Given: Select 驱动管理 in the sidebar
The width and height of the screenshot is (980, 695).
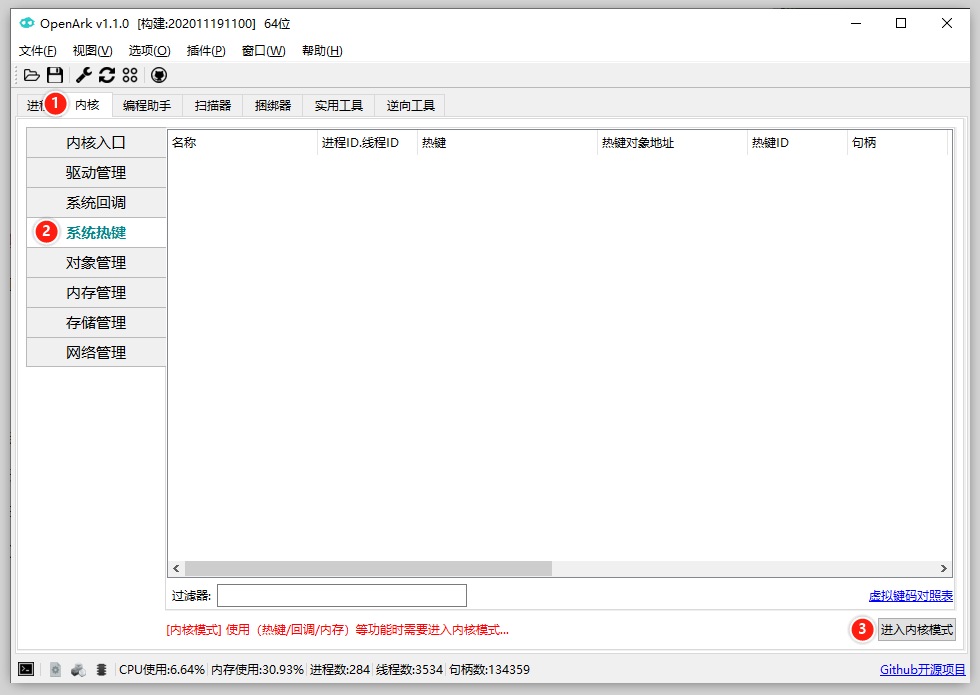Looking at the screenshot, I should pyautogui.click(x=95, y=172).
